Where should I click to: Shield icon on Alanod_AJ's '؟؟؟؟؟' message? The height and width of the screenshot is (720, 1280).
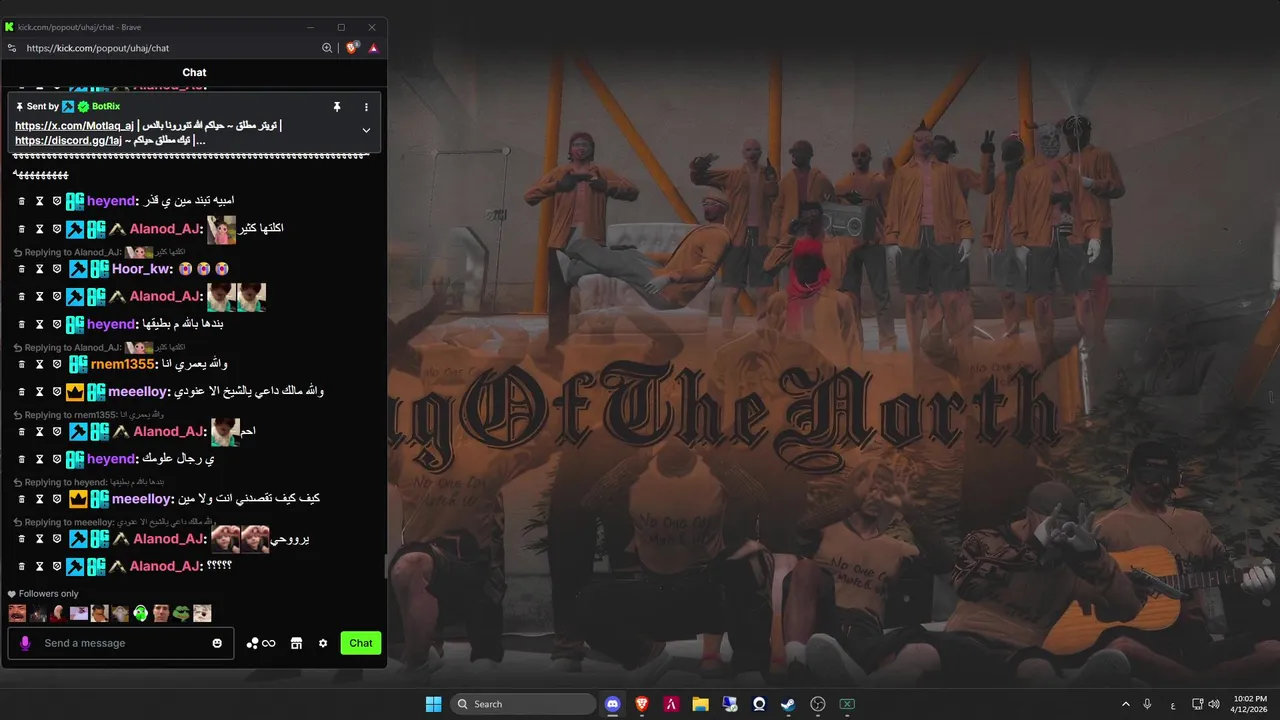pos(57,566)
